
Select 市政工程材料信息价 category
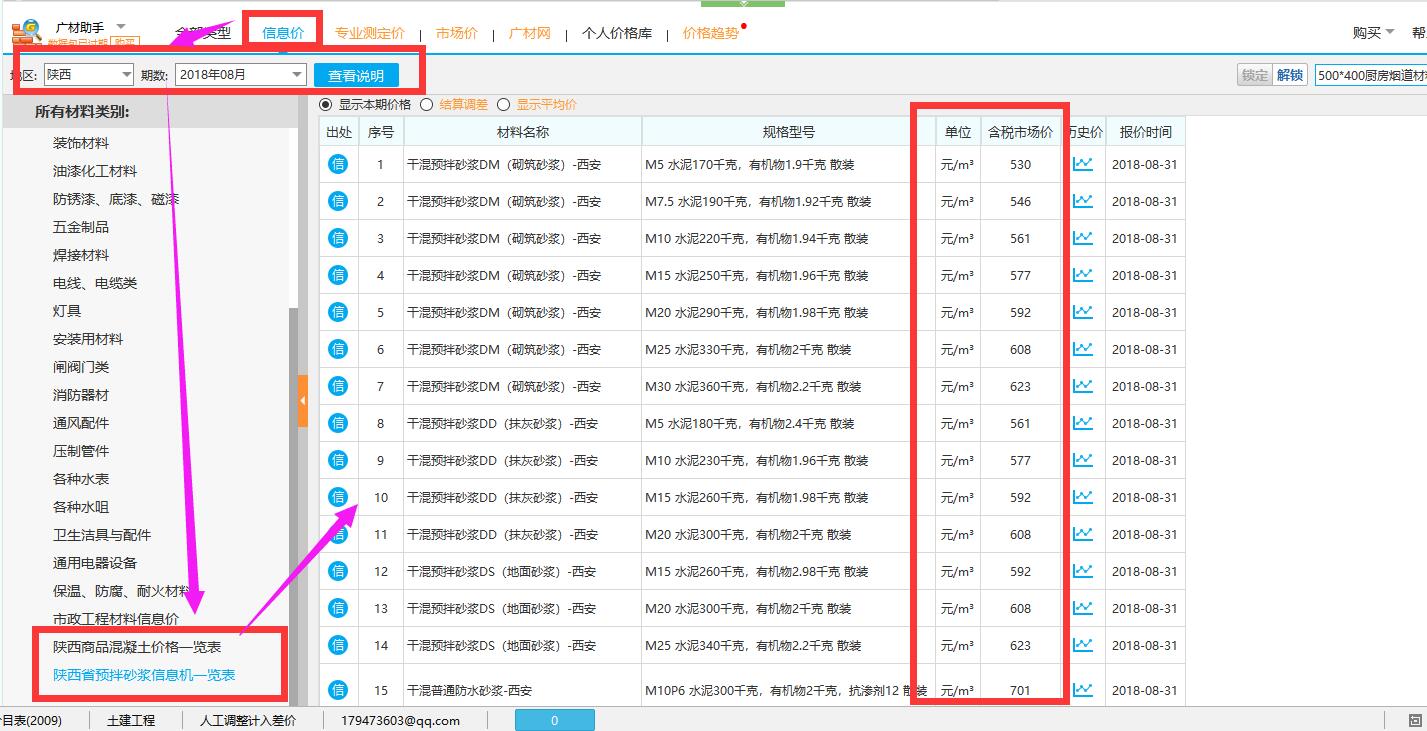point(116,619)
